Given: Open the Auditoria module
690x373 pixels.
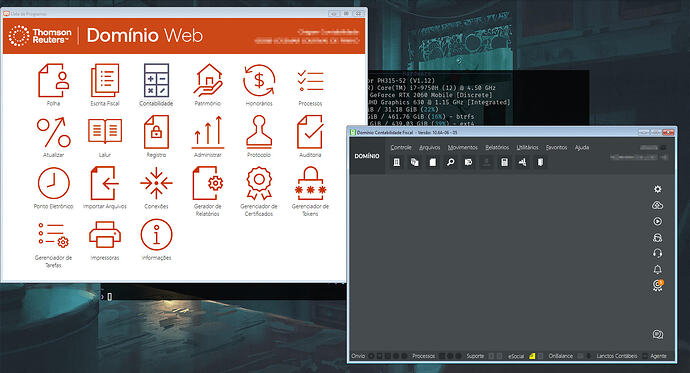Looking at the screenshot, I should click(x=310, y=132).
